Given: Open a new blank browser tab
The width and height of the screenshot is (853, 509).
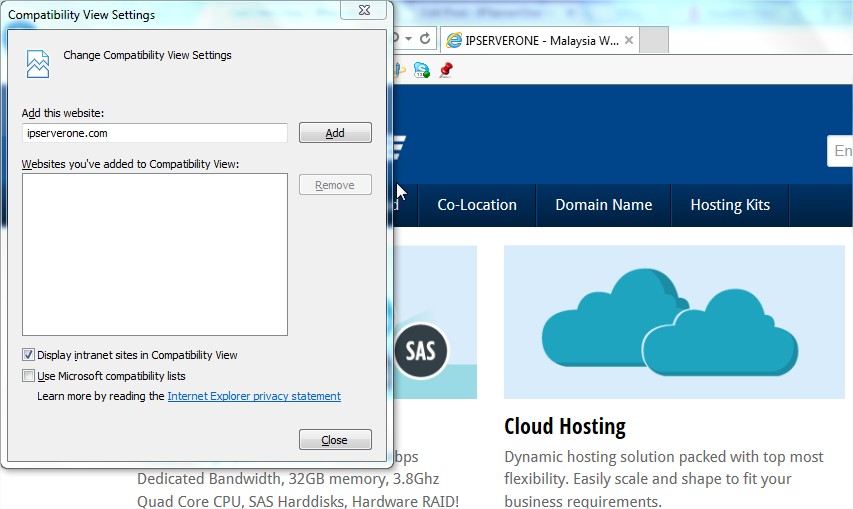Looking at the screenshot, I should 653,40.
